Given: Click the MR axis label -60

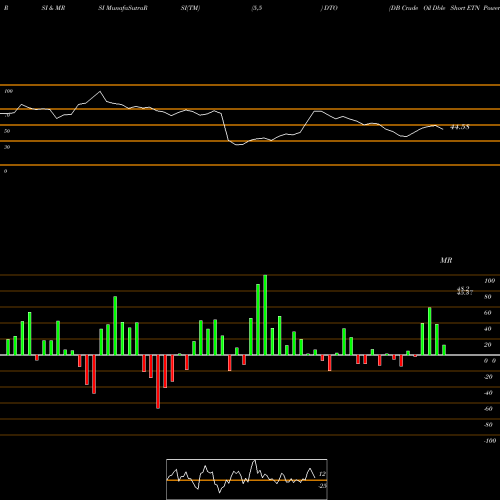Looking at the screenshot, I should (x=488, y=409).
